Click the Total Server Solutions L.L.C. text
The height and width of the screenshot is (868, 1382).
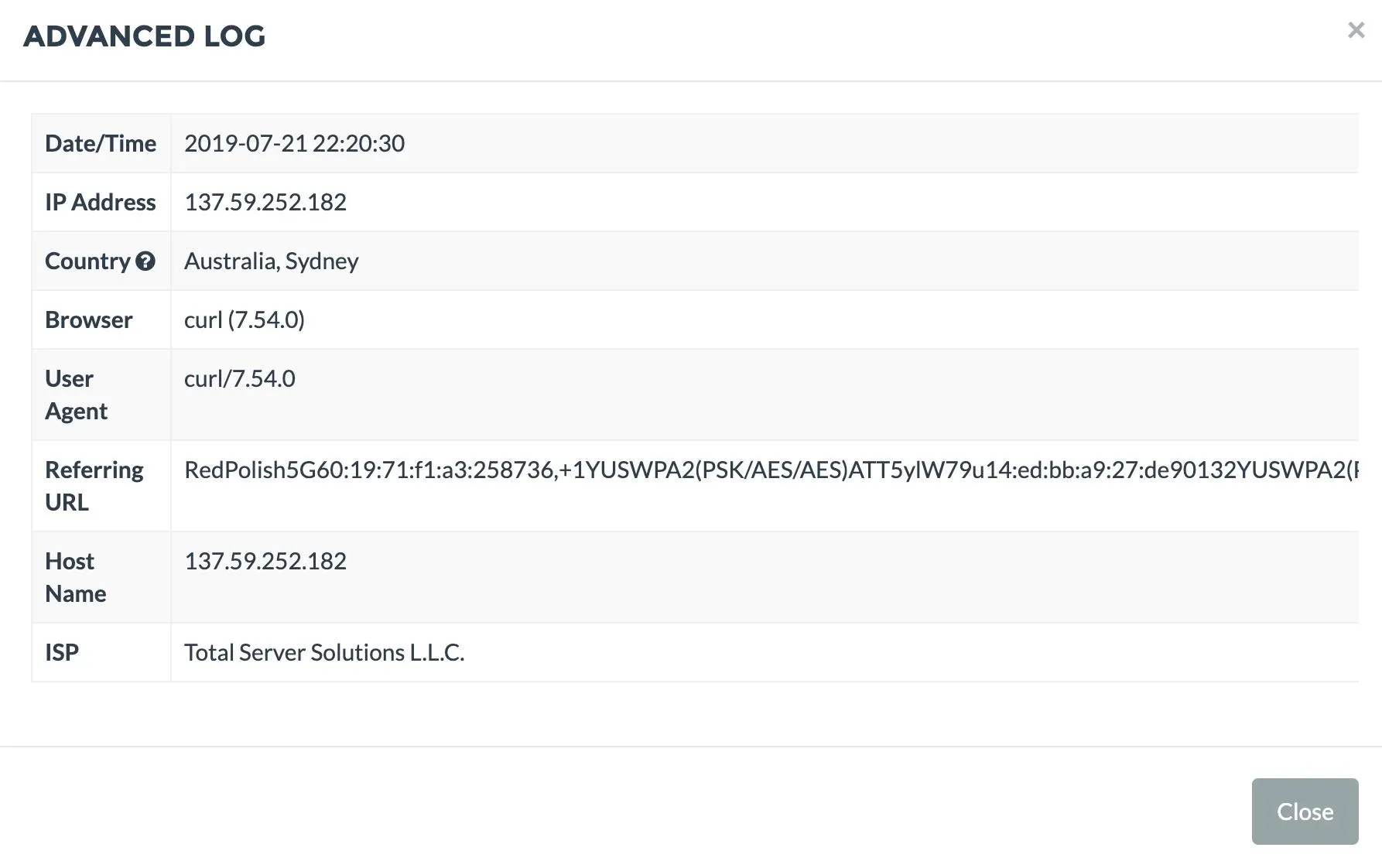324,652
